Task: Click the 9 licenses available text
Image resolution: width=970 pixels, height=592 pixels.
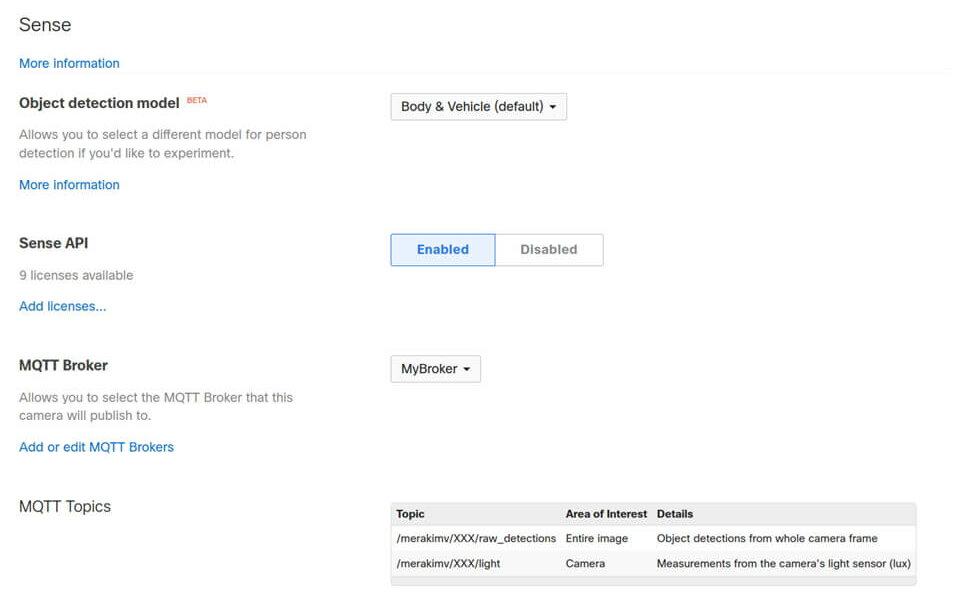Action: (76, 275)
